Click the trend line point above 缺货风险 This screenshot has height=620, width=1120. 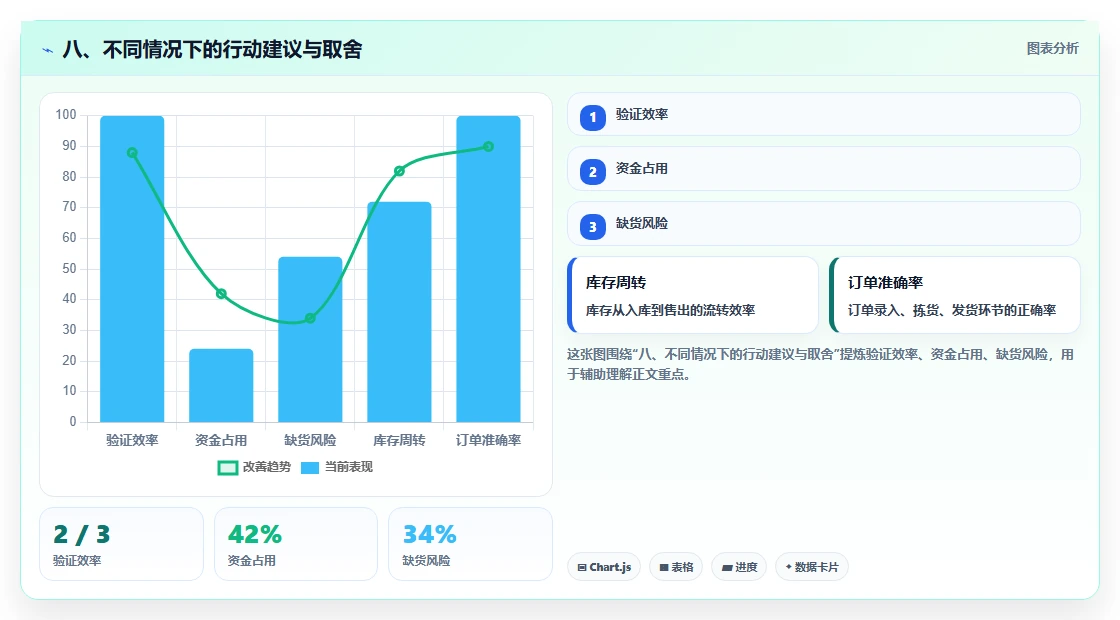coord(310,318)
